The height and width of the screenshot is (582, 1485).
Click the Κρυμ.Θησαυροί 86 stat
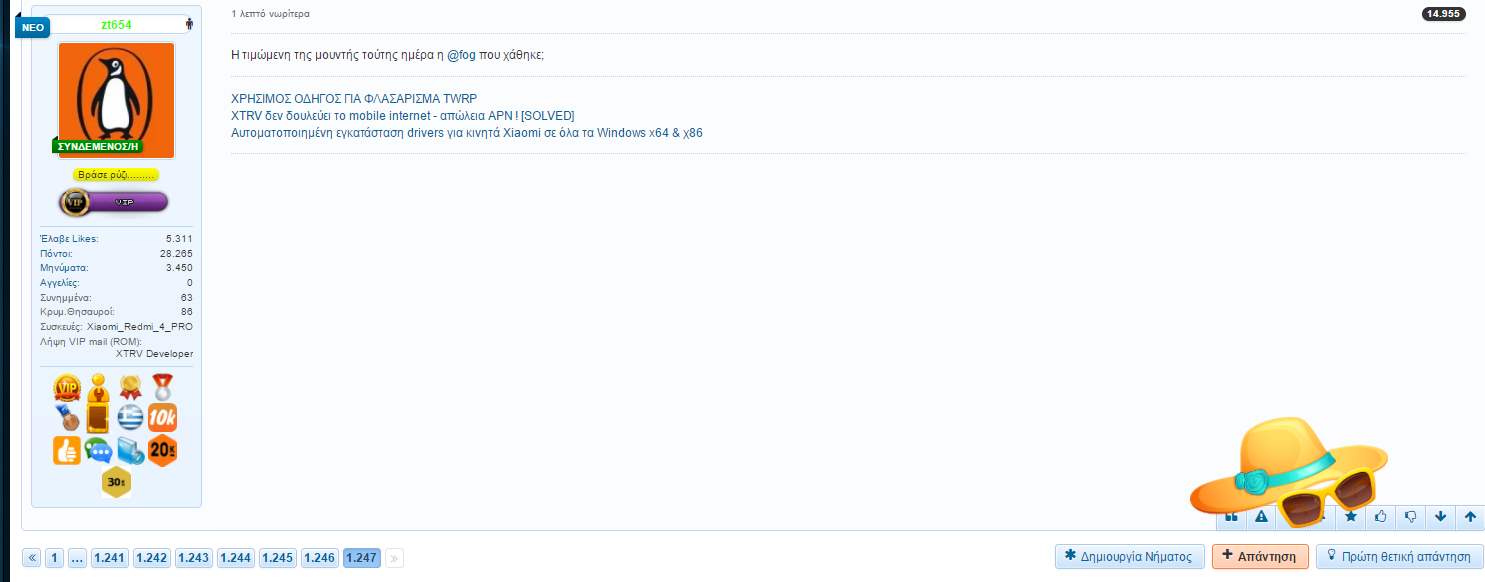coord(116,312)
